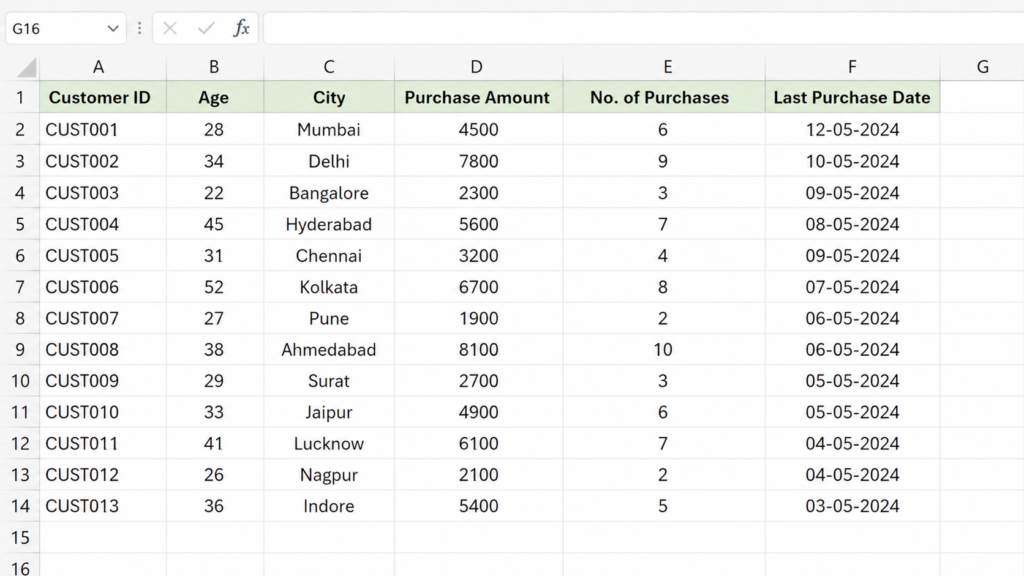Select the Hyderabad city cell
Viewport: 1024px width, 576px height.
[329, 224]
